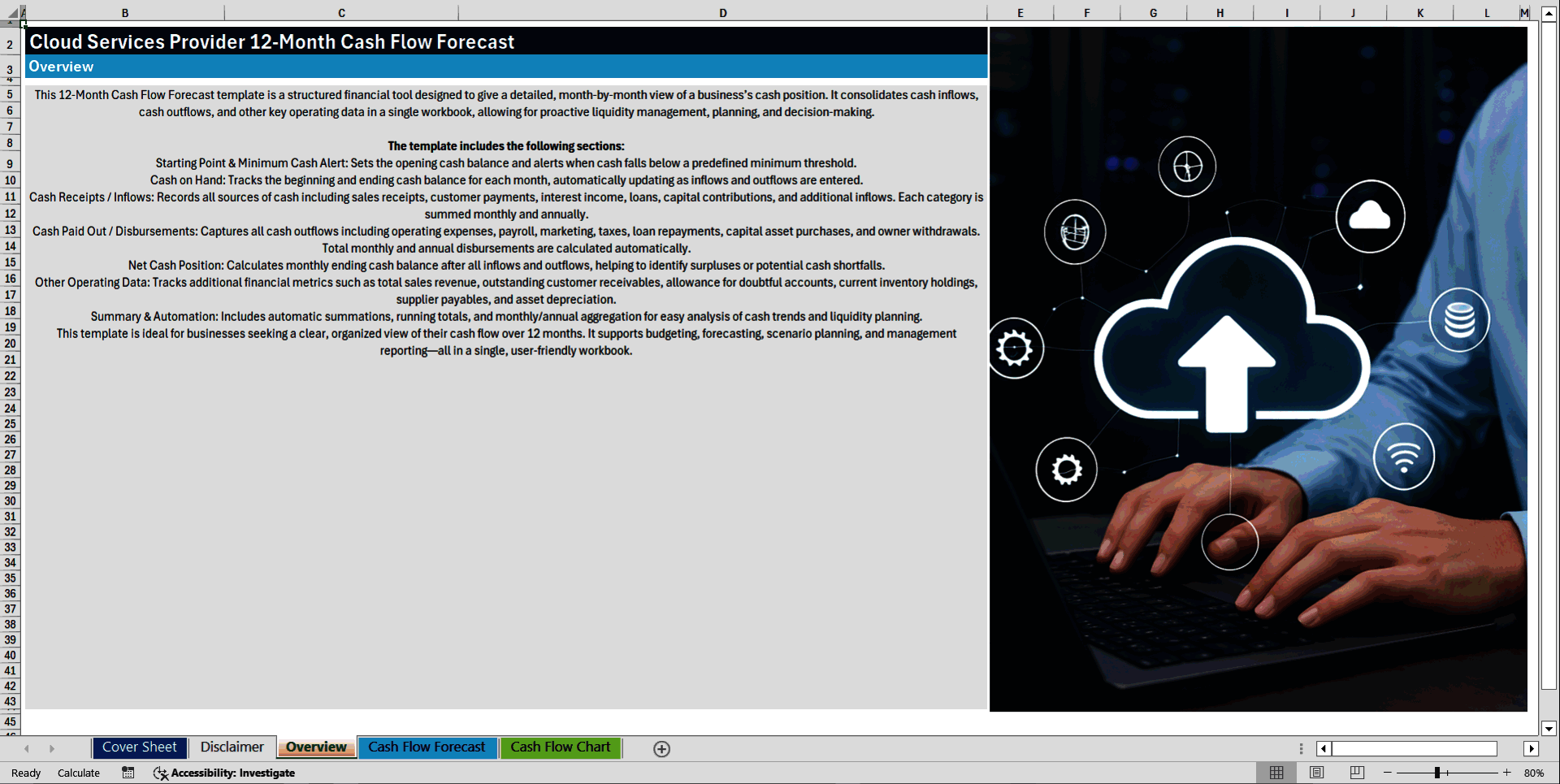
Task: Click the macro recording icon in status bar
Action: click(x=128, y=773)
